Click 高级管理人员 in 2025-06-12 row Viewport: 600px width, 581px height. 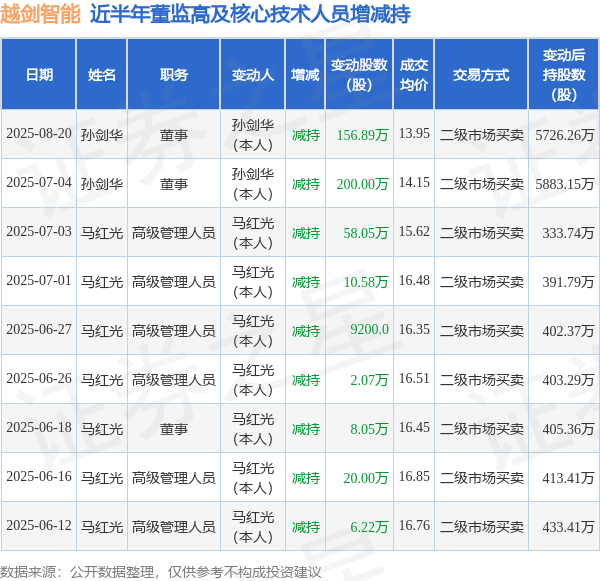point(174,527)
